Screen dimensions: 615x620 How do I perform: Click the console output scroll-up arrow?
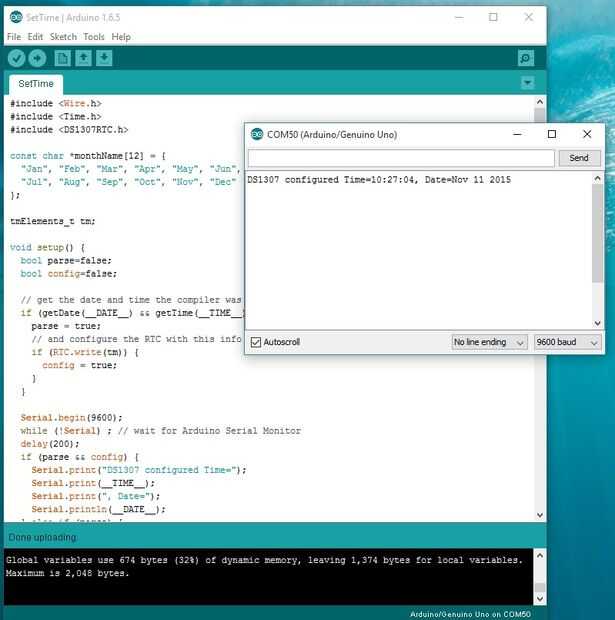[x=539, y=555]
